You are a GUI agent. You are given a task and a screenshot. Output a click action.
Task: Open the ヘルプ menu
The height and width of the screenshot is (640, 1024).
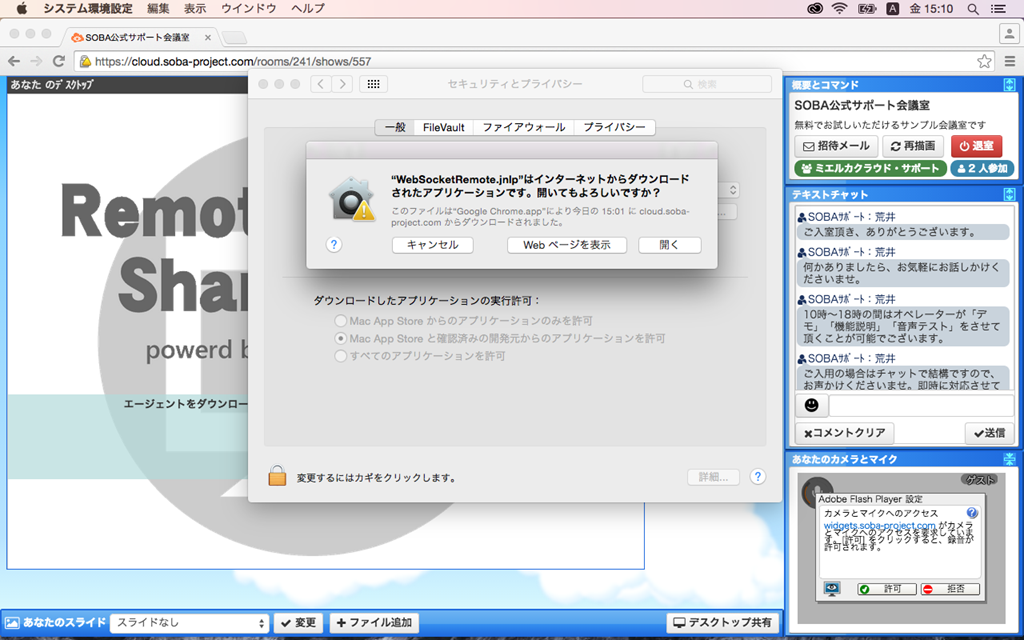click(308, 8)
